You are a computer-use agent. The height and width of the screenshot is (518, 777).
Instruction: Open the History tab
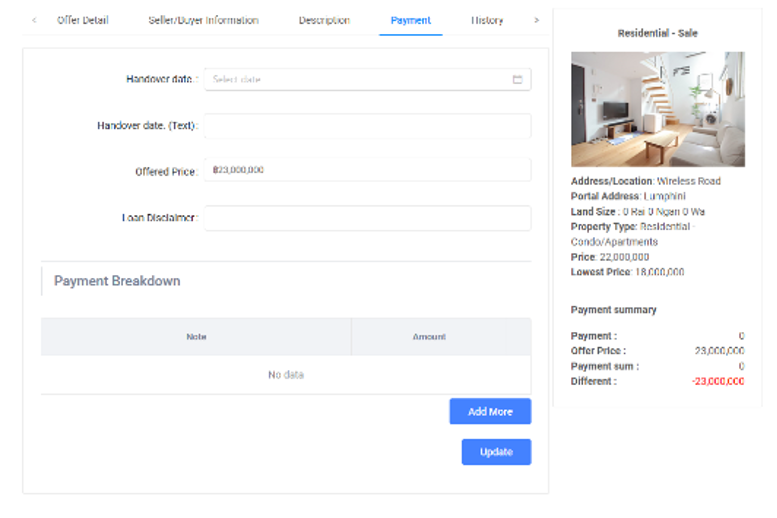[x=487, y=20]
